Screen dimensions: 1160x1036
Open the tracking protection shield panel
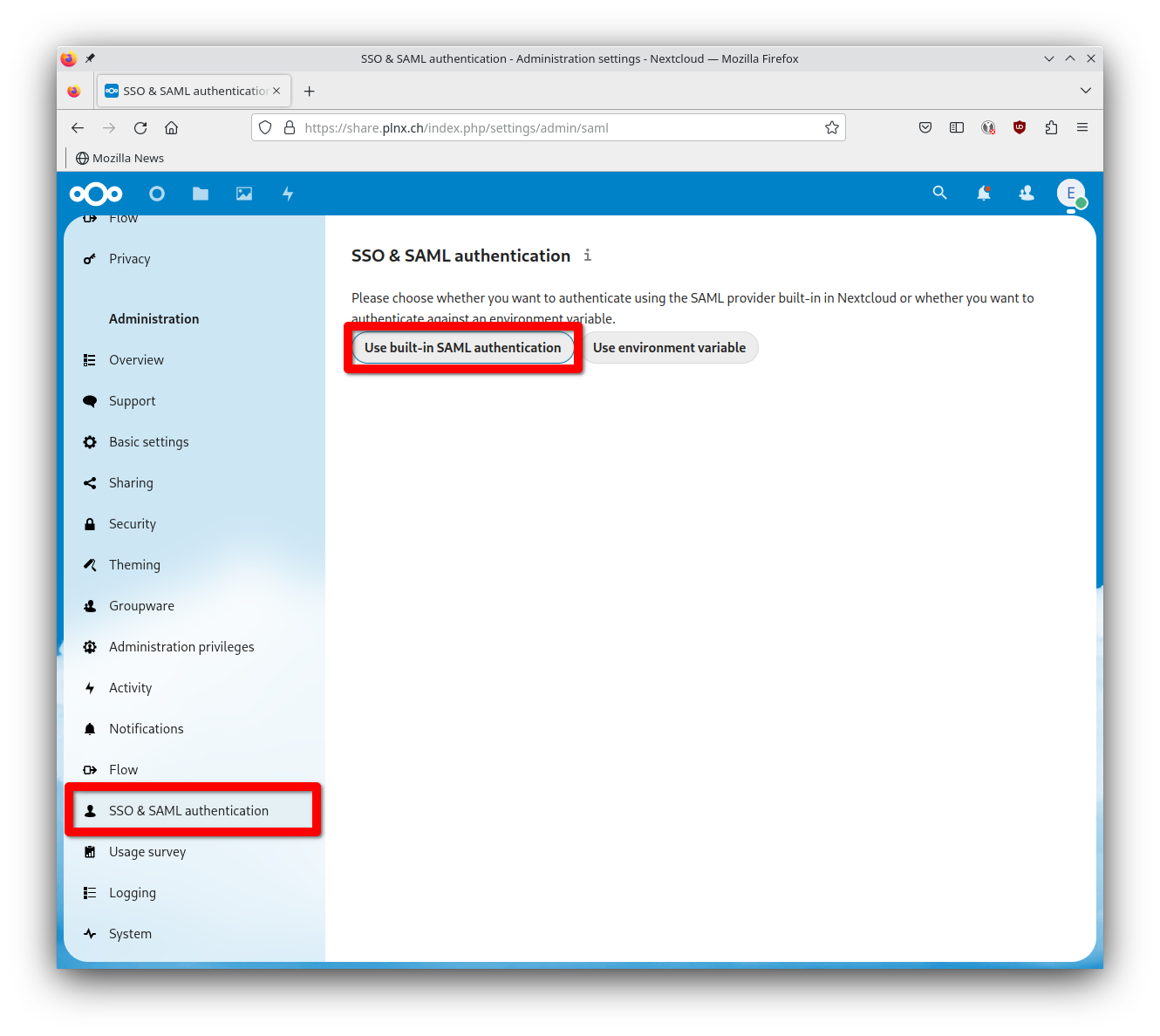[x=264, y=127]
